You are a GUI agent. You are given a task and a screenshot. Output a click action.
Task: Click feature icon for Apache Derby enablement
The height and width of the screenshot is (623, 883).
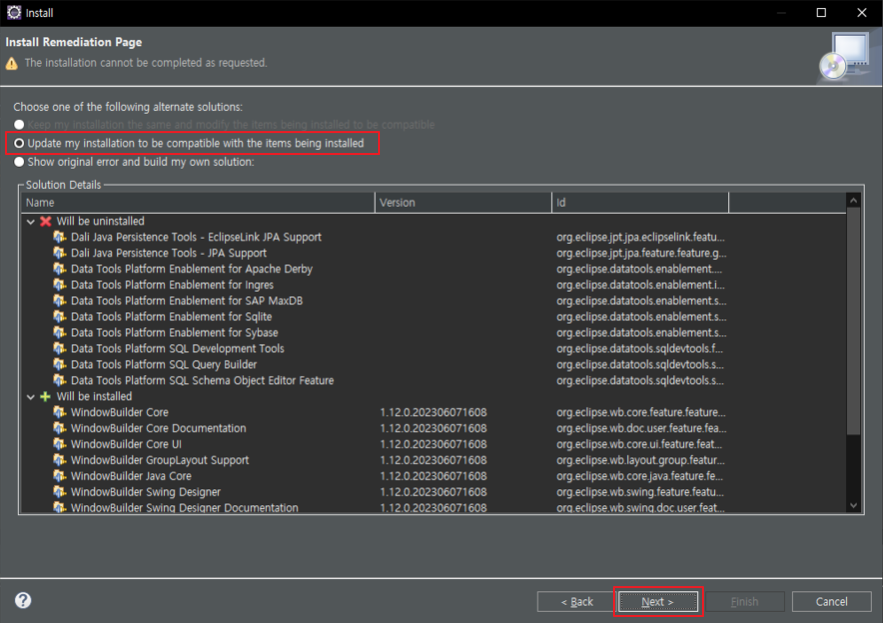pyautogui.click(x=60, y=269)
